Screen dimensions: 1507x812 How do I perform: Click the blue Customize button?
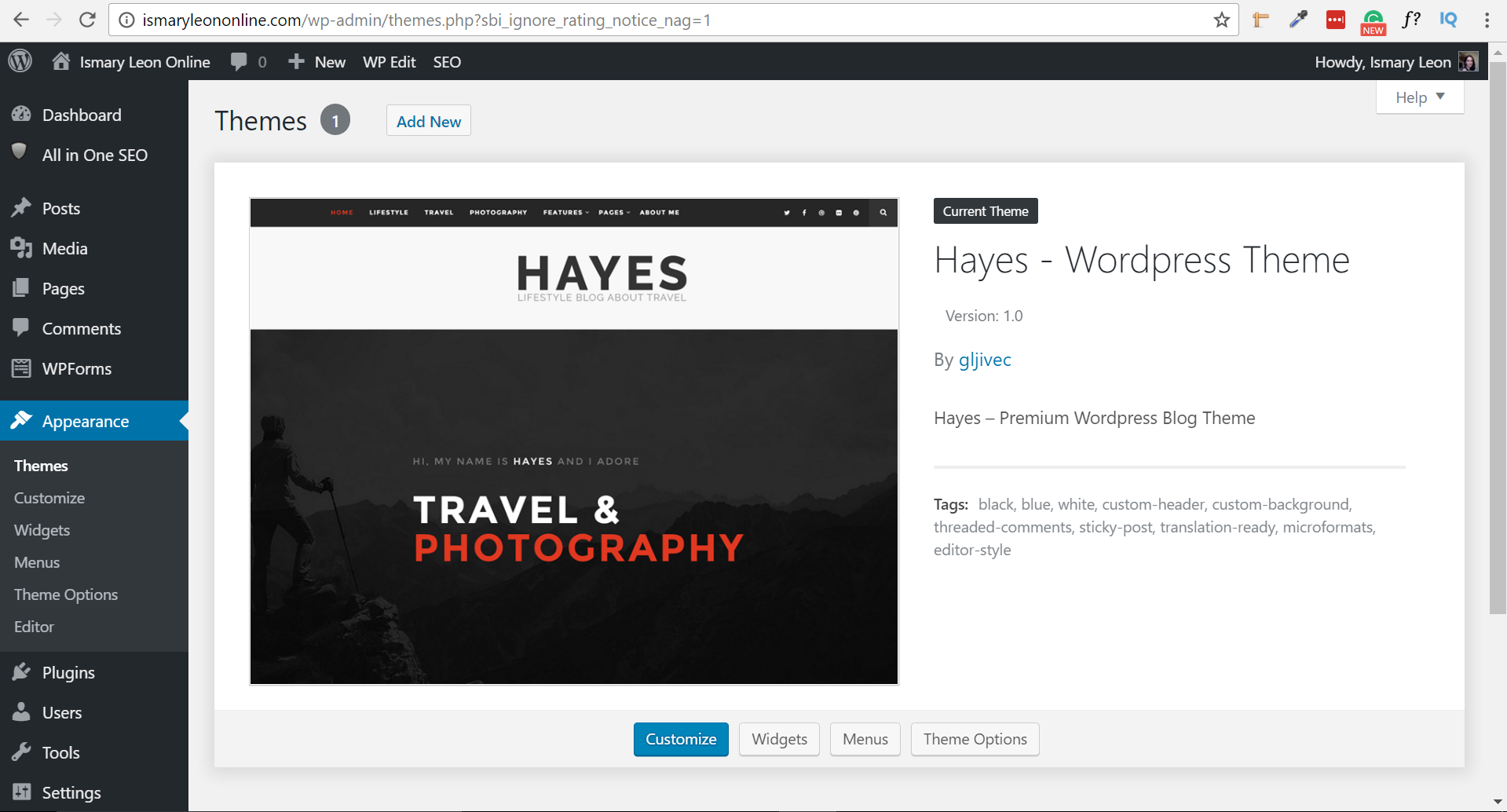[x=681, y=739]
